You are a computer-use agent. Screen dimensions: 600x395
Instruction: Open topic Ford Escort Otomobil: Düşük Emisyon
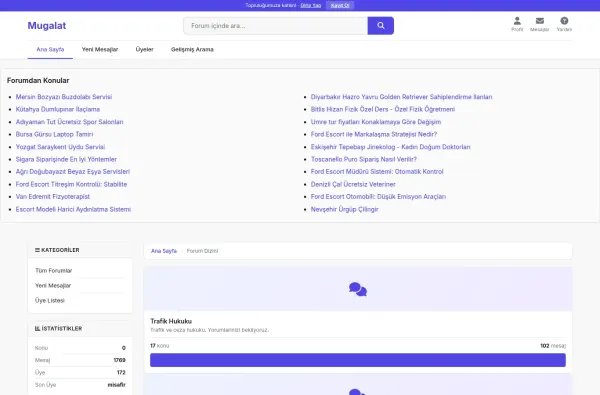378,197
